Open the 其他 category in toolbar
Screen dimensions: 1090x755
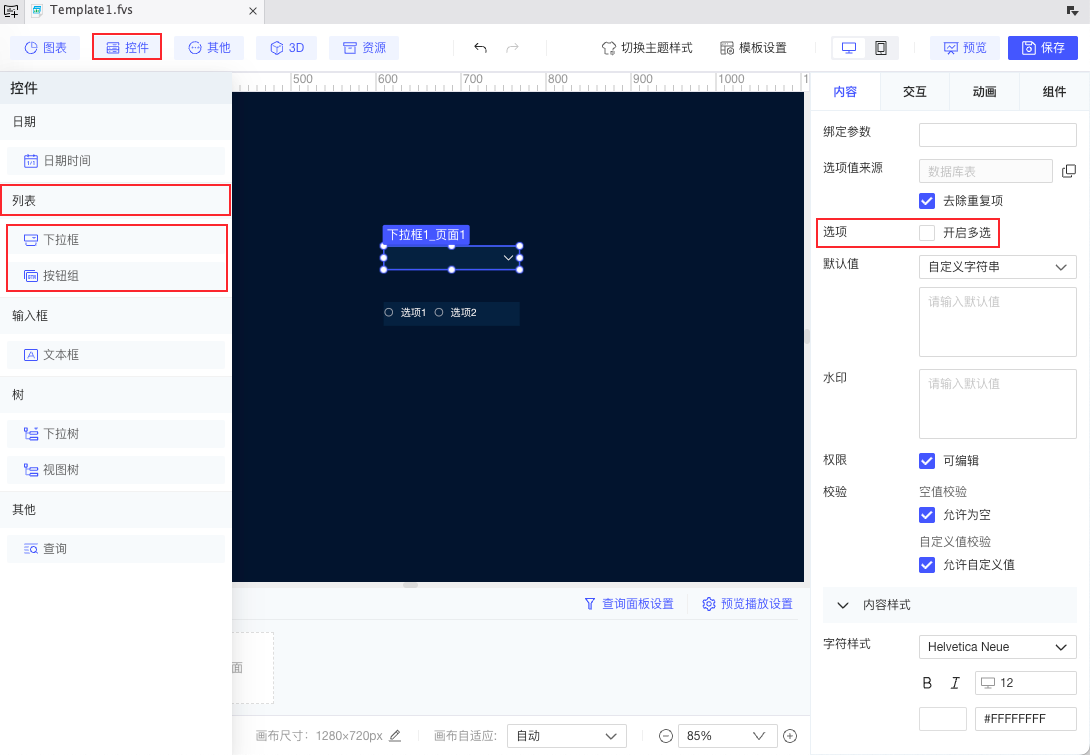(209, 47)
